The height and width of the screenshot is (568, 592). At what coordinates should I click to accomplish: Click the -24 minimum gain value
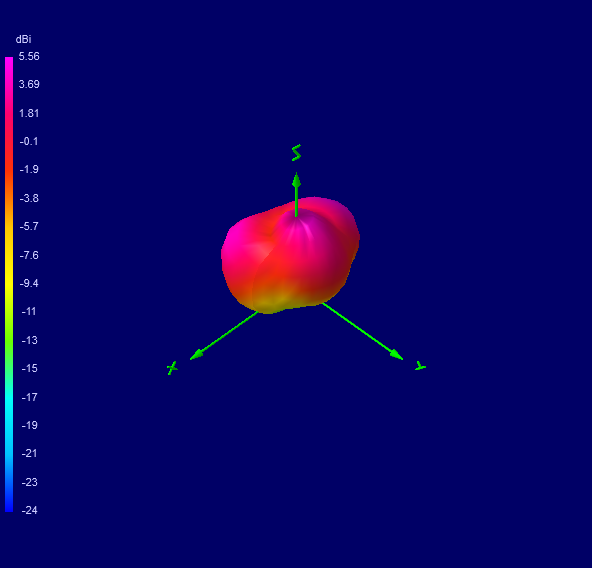(x=29, y=510)
